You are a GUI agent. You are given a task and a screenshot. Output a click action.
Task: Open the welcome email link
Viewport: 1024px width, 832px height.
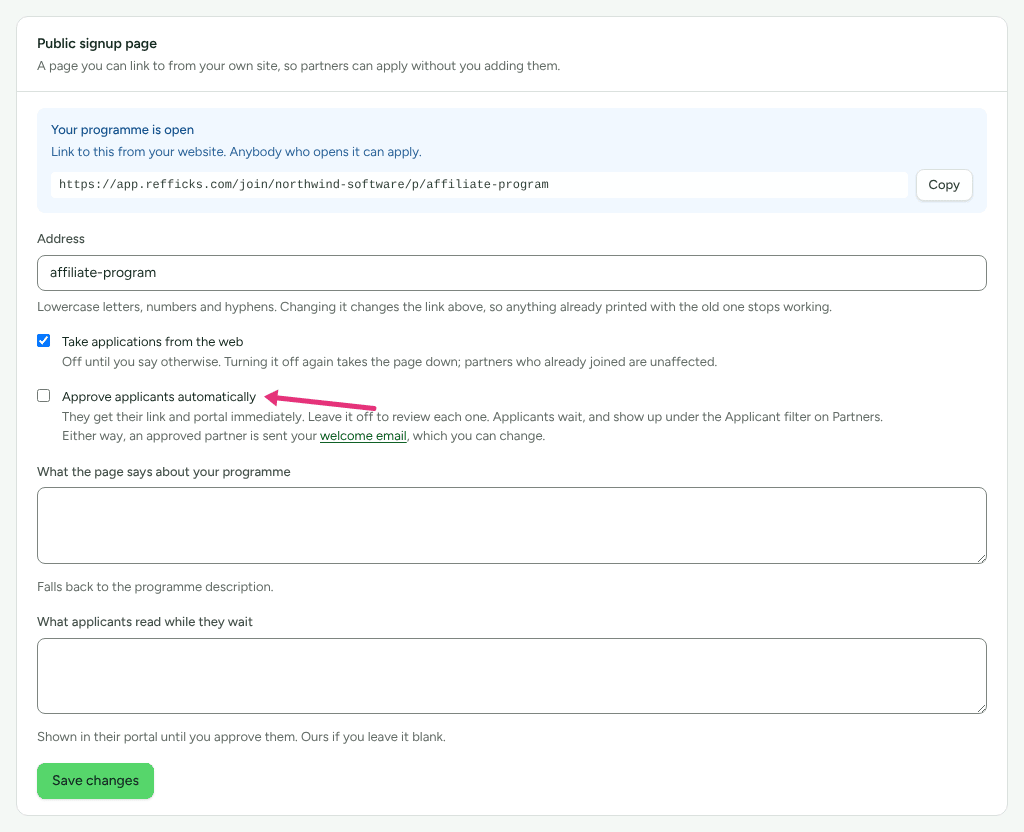(x=363, y=436)
